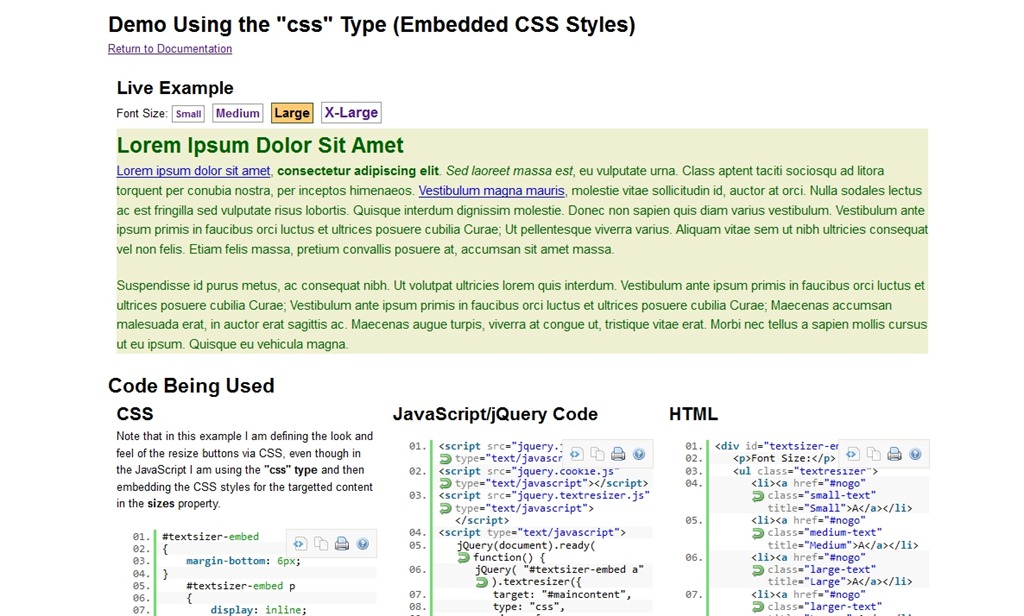Click JS line 'jQuery(document).ready('
This screenshot has width=1024, height=616.
click(x=526, y=545)
